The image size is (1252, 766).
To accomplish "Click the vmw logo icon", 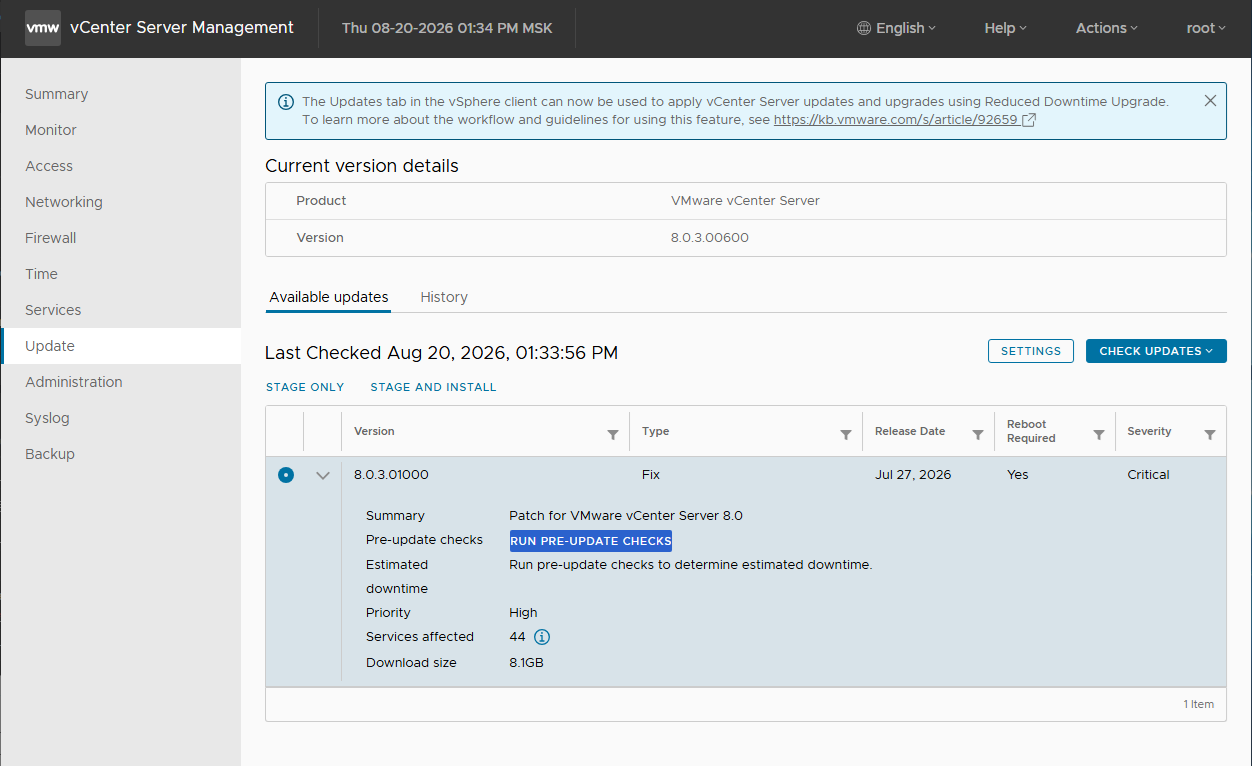I will coord(42,28).
